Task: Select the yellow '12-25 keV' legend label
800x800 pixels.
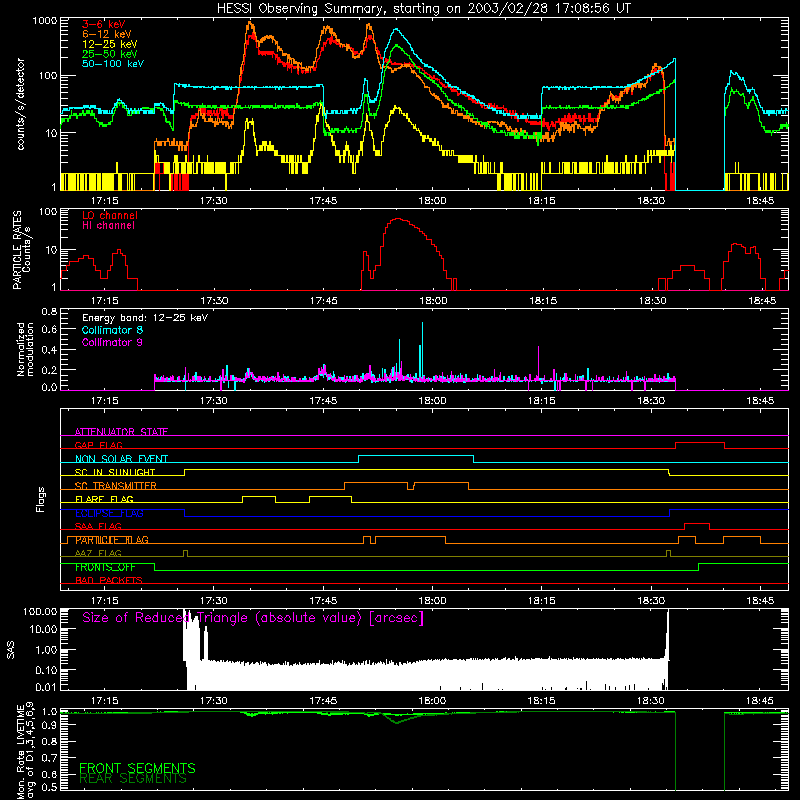Action: tap(109, 44)
